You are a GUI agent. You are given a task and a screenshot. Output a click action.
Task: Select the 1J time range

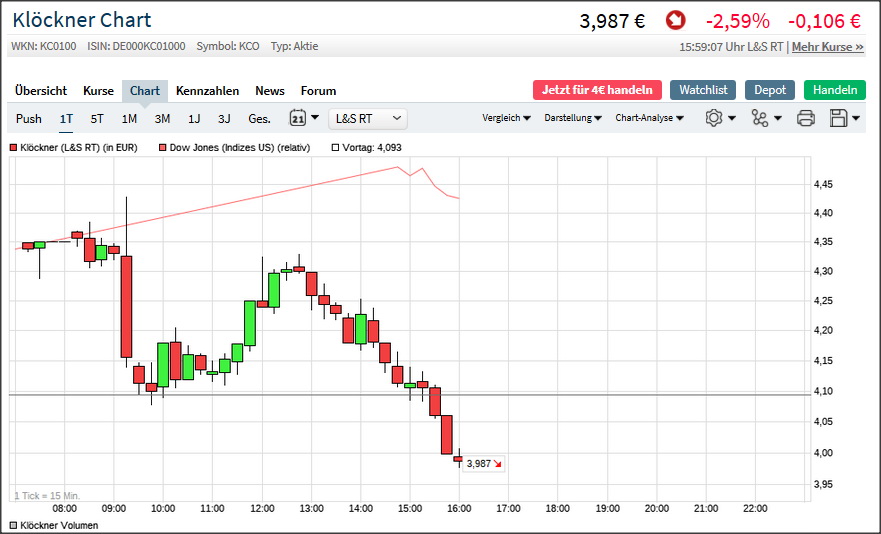click(x=194, y=119)
